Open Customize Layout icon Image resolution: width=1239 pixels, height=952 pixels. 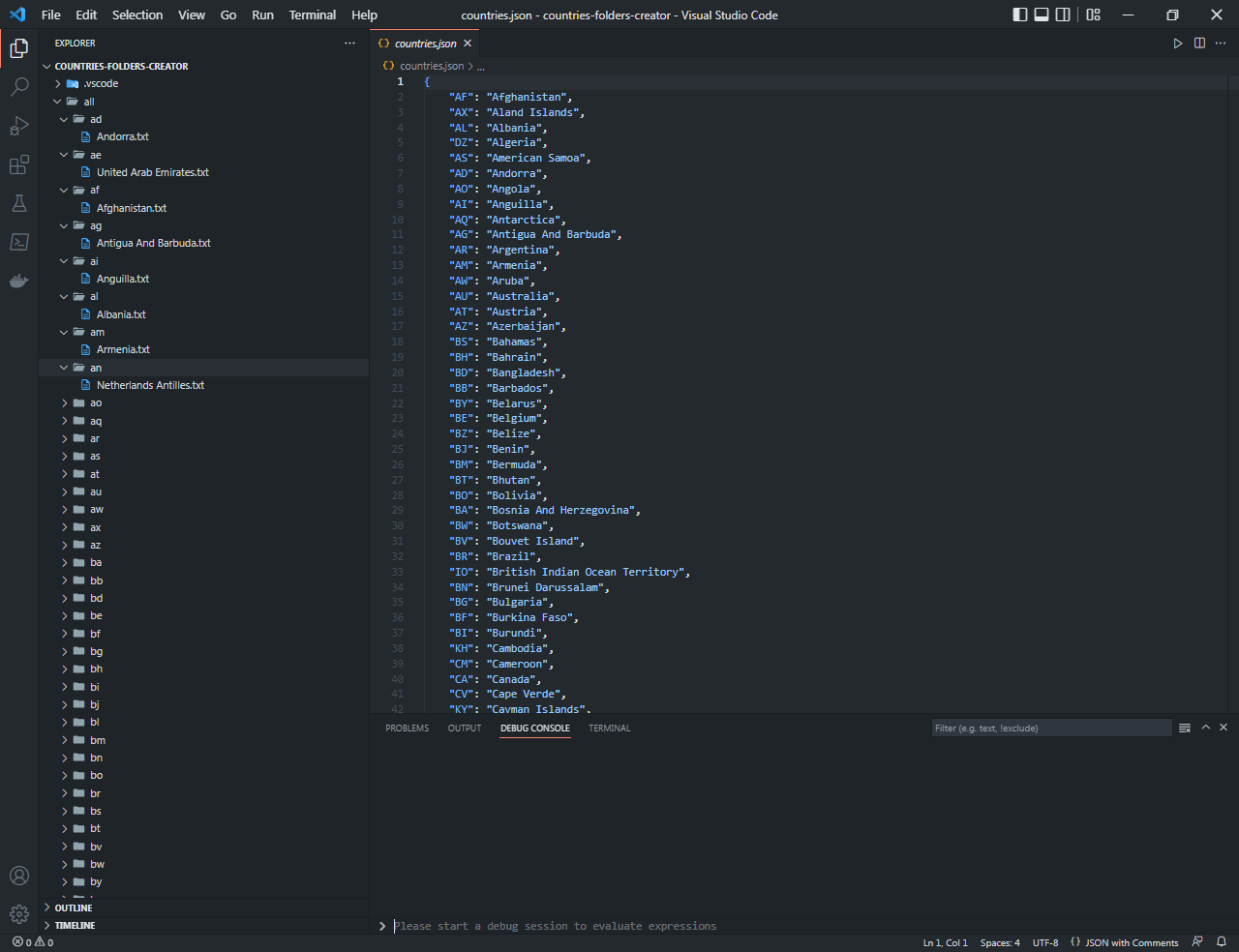[x=1093, y=15]
